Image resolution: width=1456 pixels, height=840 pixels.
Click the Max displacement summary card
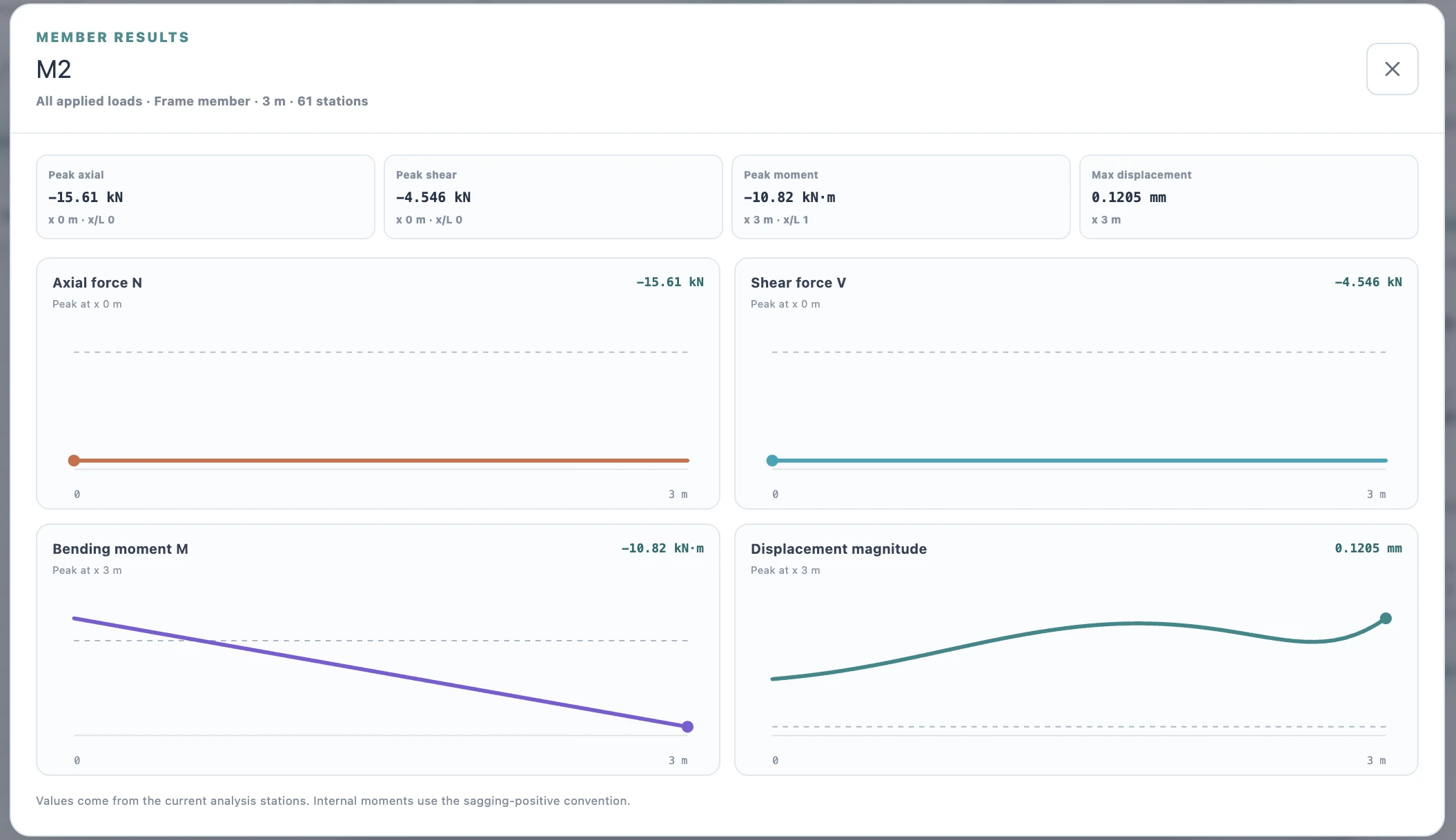coord(1249,197)
